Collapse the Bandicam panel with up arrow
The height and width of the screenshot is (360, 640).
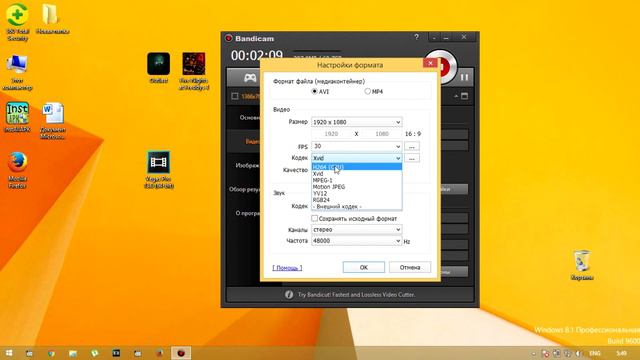456,96
